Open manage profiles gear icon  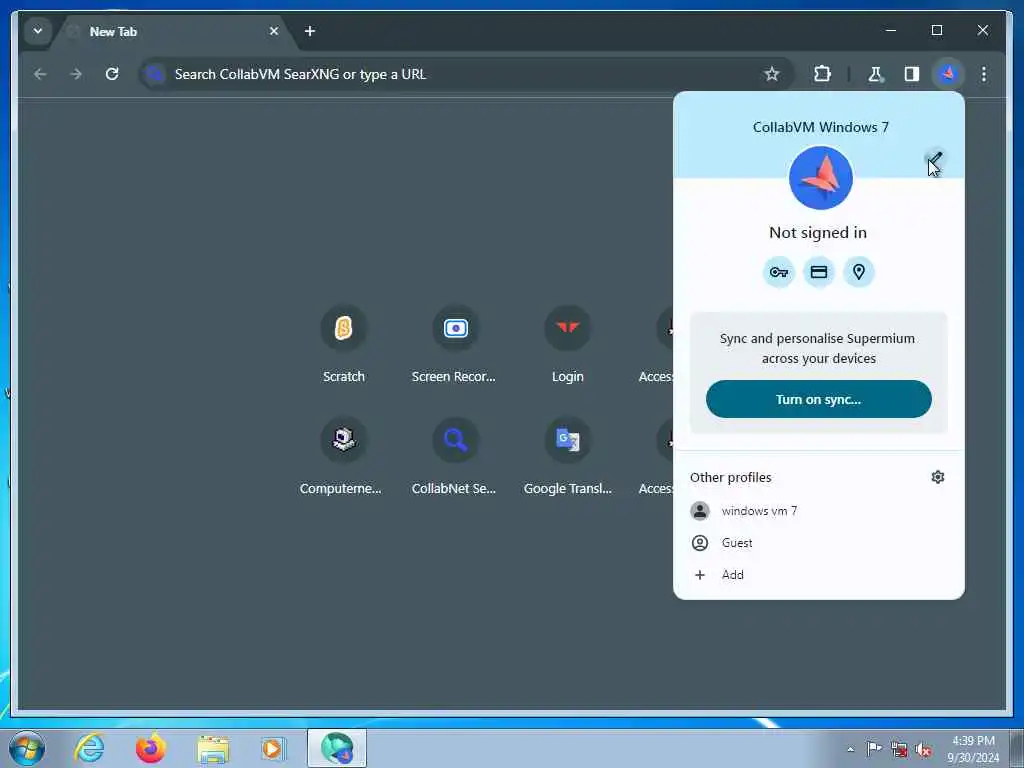pyautogui.click(x=938, y=477)
